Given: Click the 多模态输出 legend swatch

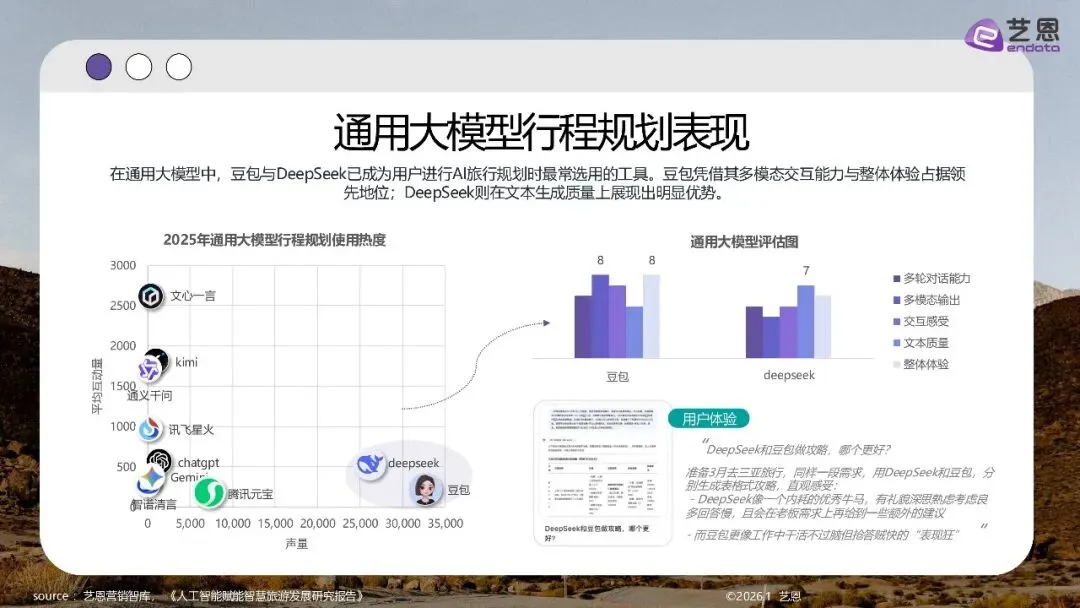Looking at the screenshot, I should point(897,300).
